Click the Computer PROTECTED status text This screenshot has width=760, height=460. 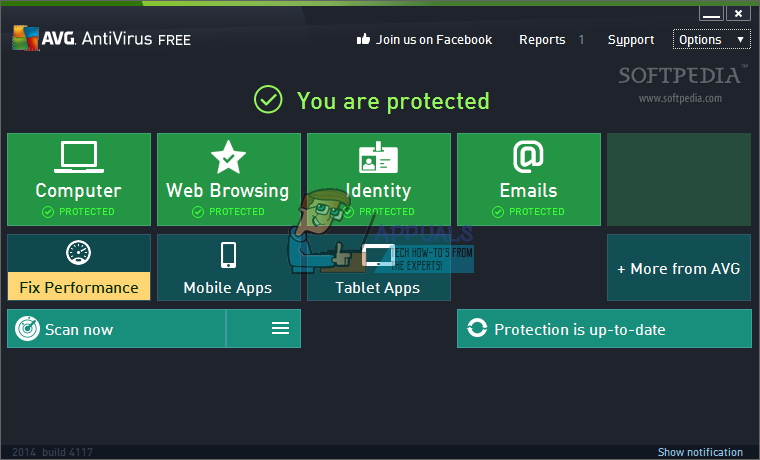click(87, 212)
